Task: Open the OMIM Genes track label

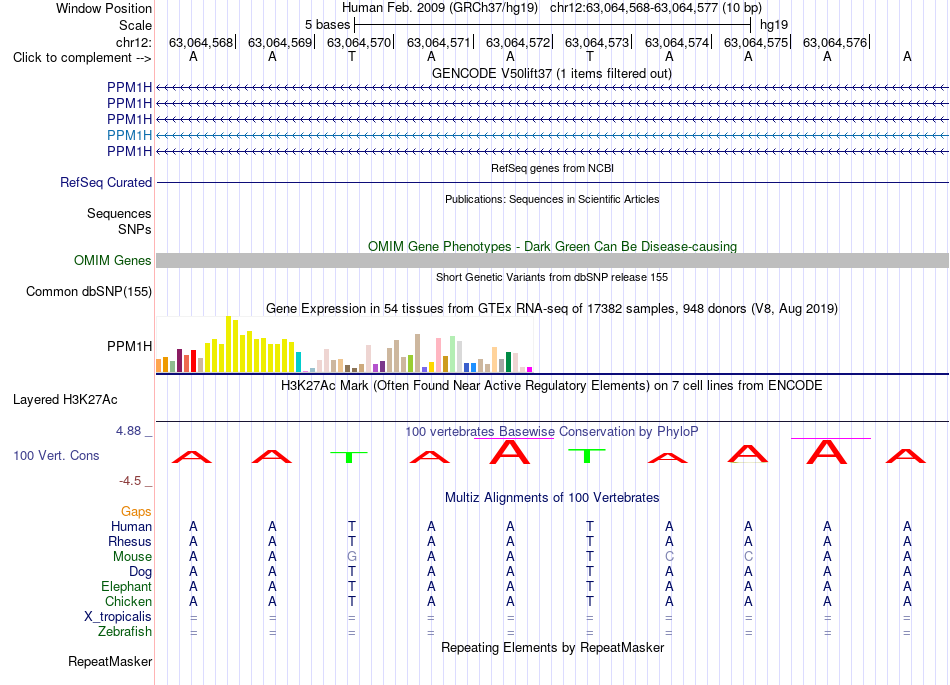Action: pos(112,260)
